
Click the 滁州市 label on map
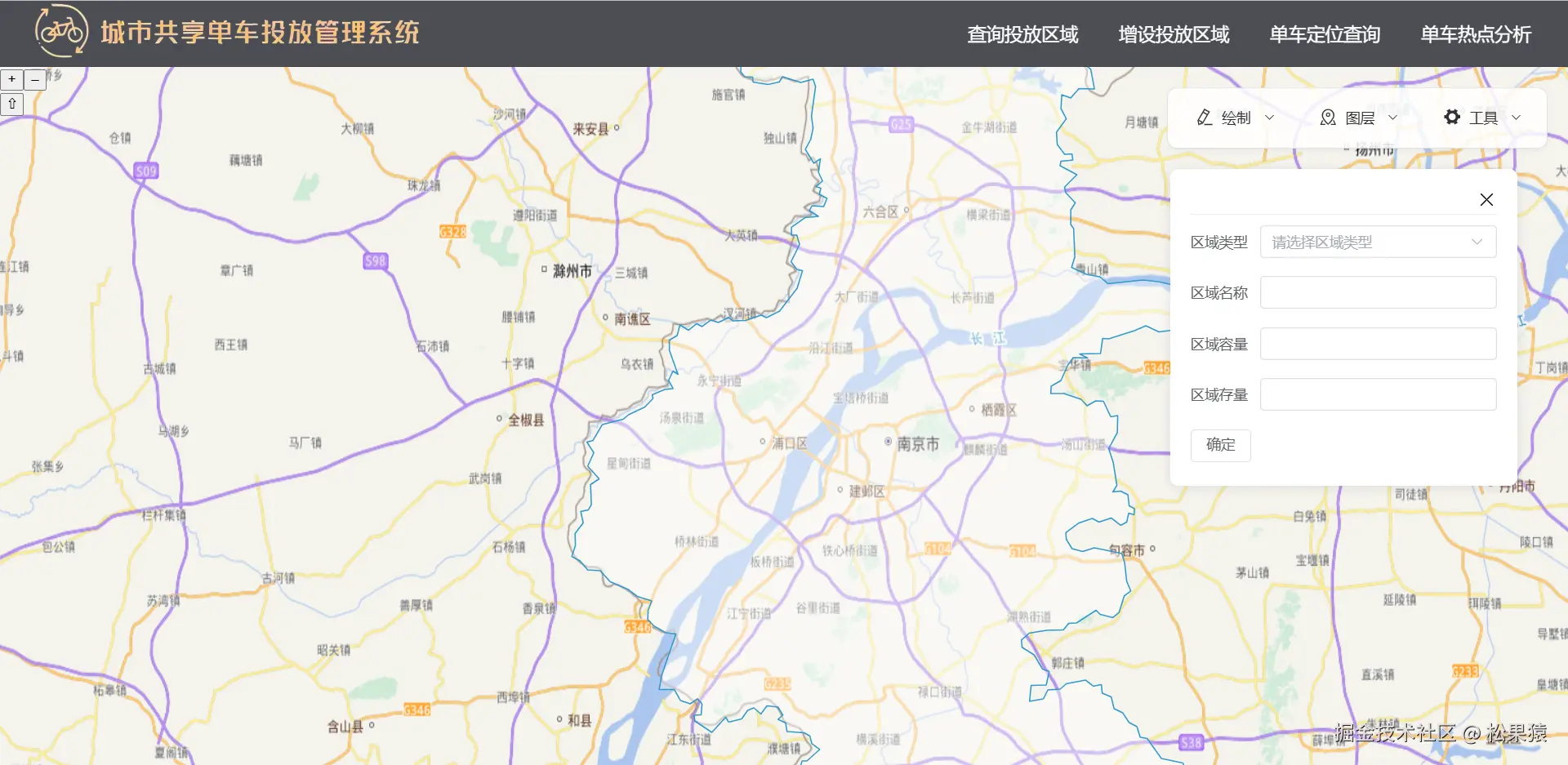[x=572, y=270]
